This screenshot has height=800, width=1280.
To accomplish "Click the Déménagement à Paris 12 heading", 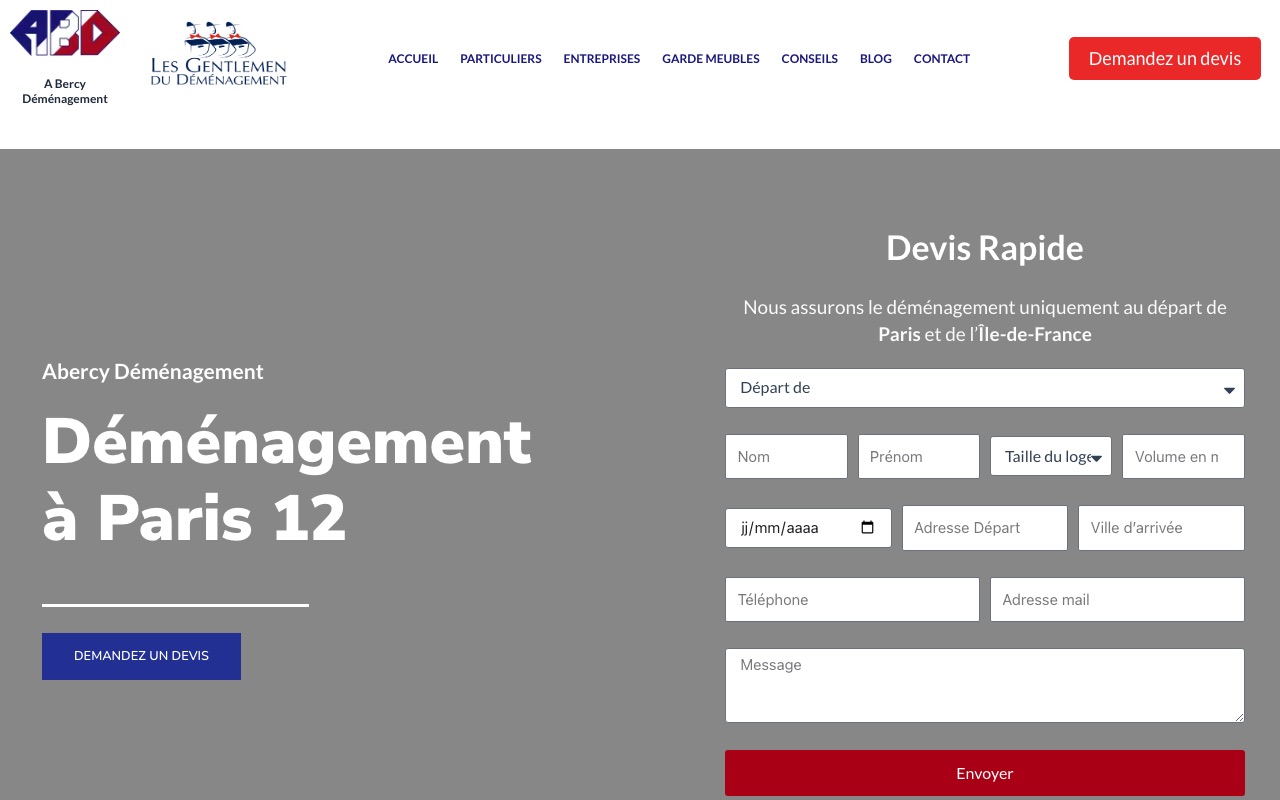I will tap(287, 479).
